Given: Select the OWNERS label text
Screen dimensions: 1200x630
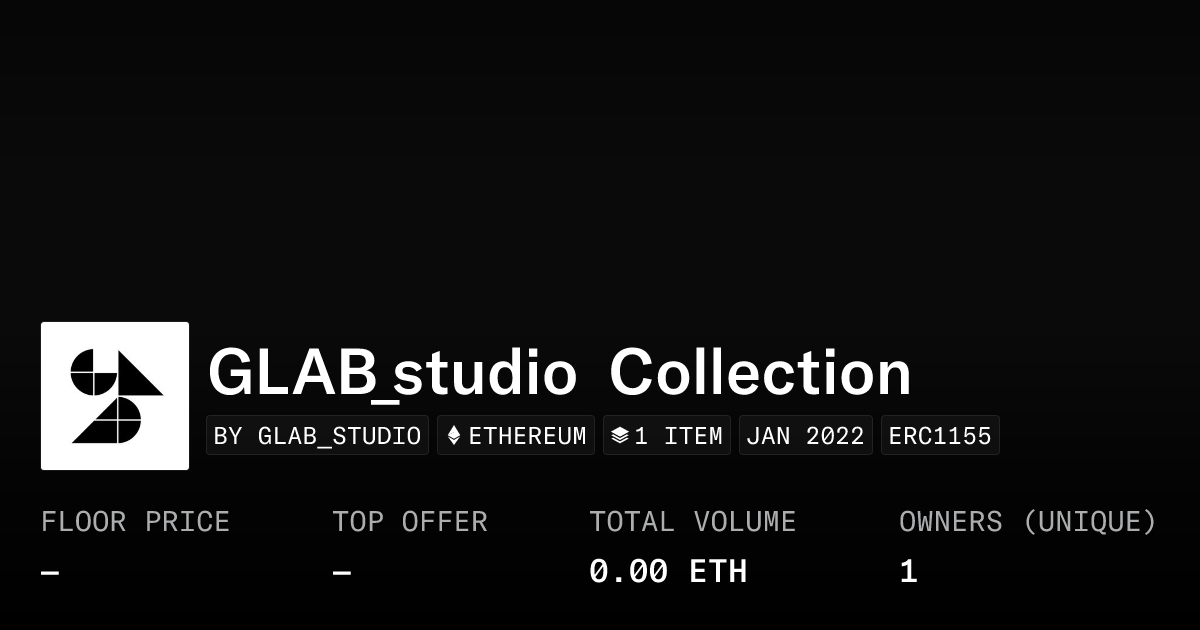Looking at the screenshot, I should 950,522.
